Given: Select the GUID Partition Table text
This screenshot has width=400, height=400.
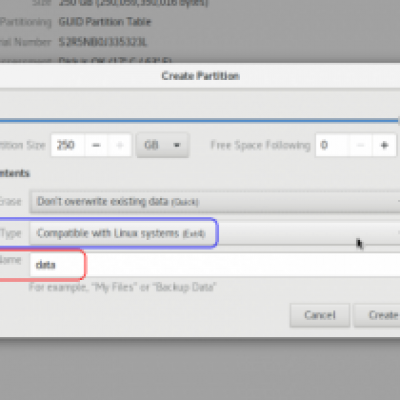Looking at the screenshot, I should [105, 22].
